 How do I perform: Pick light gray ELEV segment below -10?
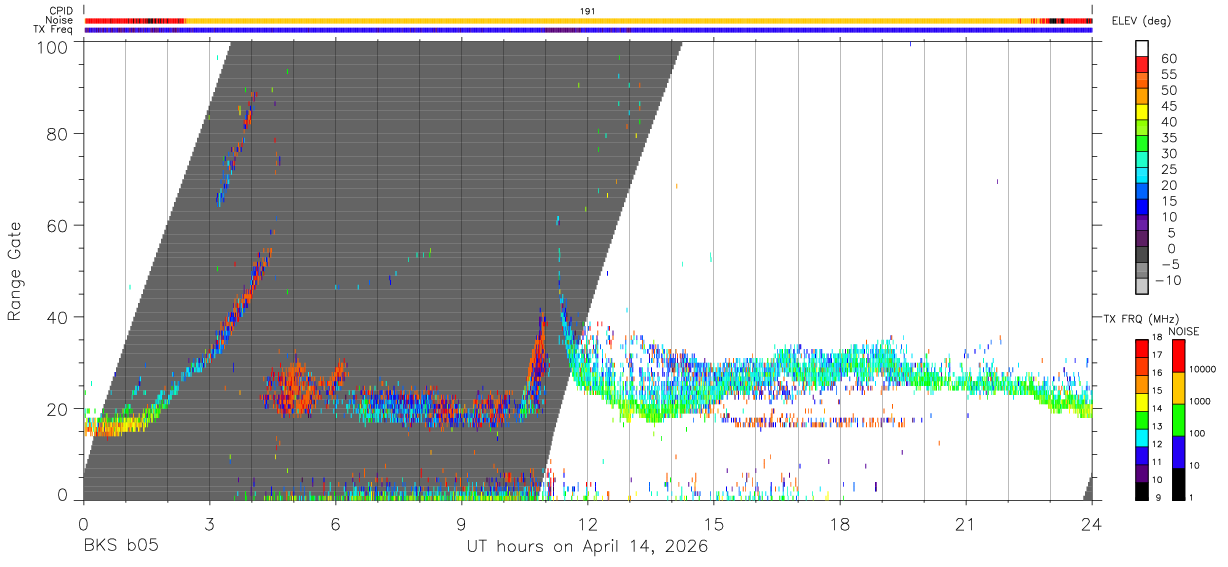pyautogui.click(x=1143, y=287)
